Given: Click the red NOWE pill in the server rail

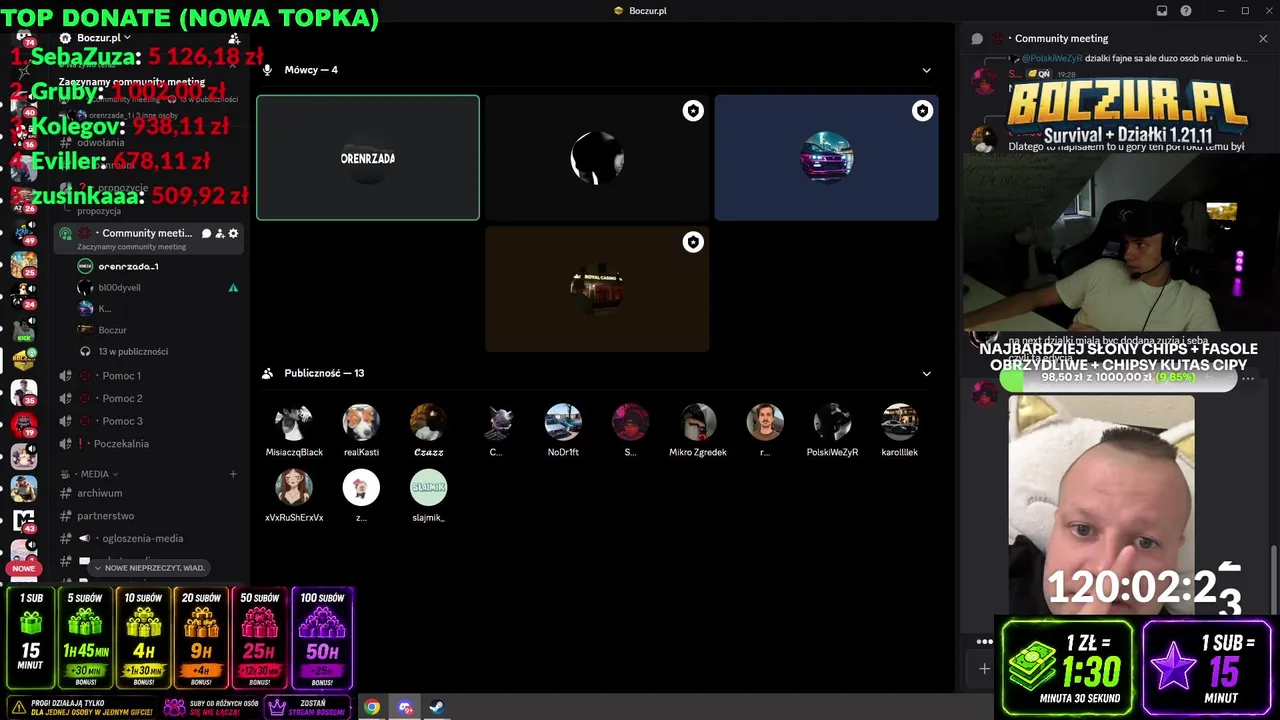Looking at the screenshot, I should pyautogui.click(x=24, y=568).
